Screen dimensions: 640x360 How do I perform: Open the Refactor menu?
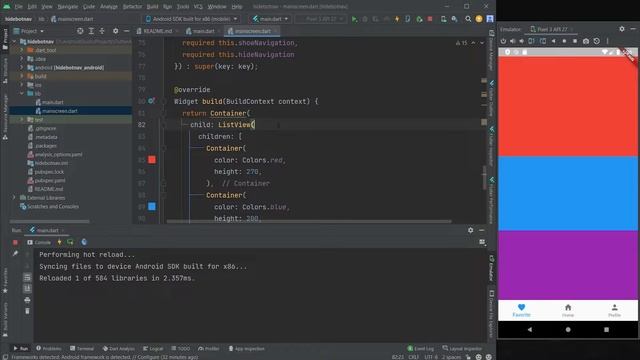[132, 7]
